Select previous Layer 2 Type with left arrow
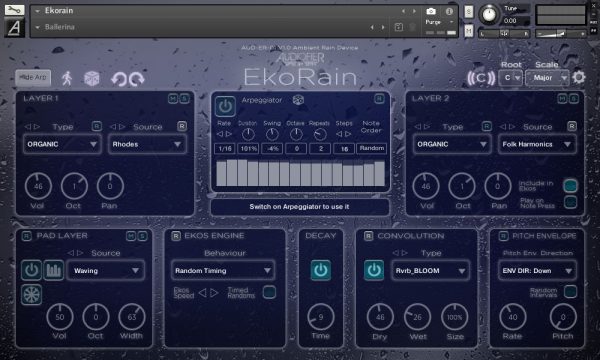Viewport: 600px width, 360px height. point(417,127)
